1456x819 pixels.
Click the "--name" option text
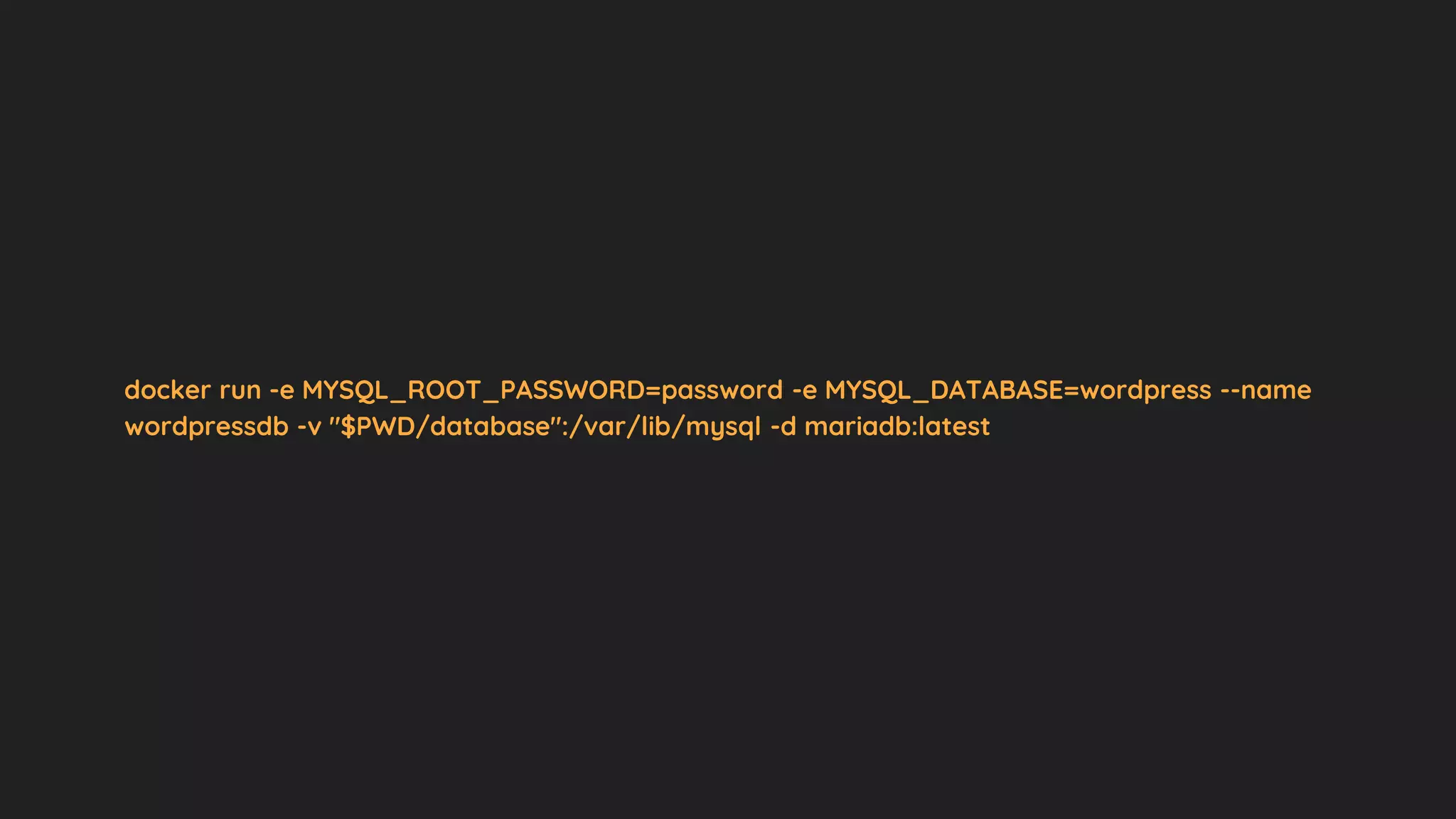(1266, 391)
